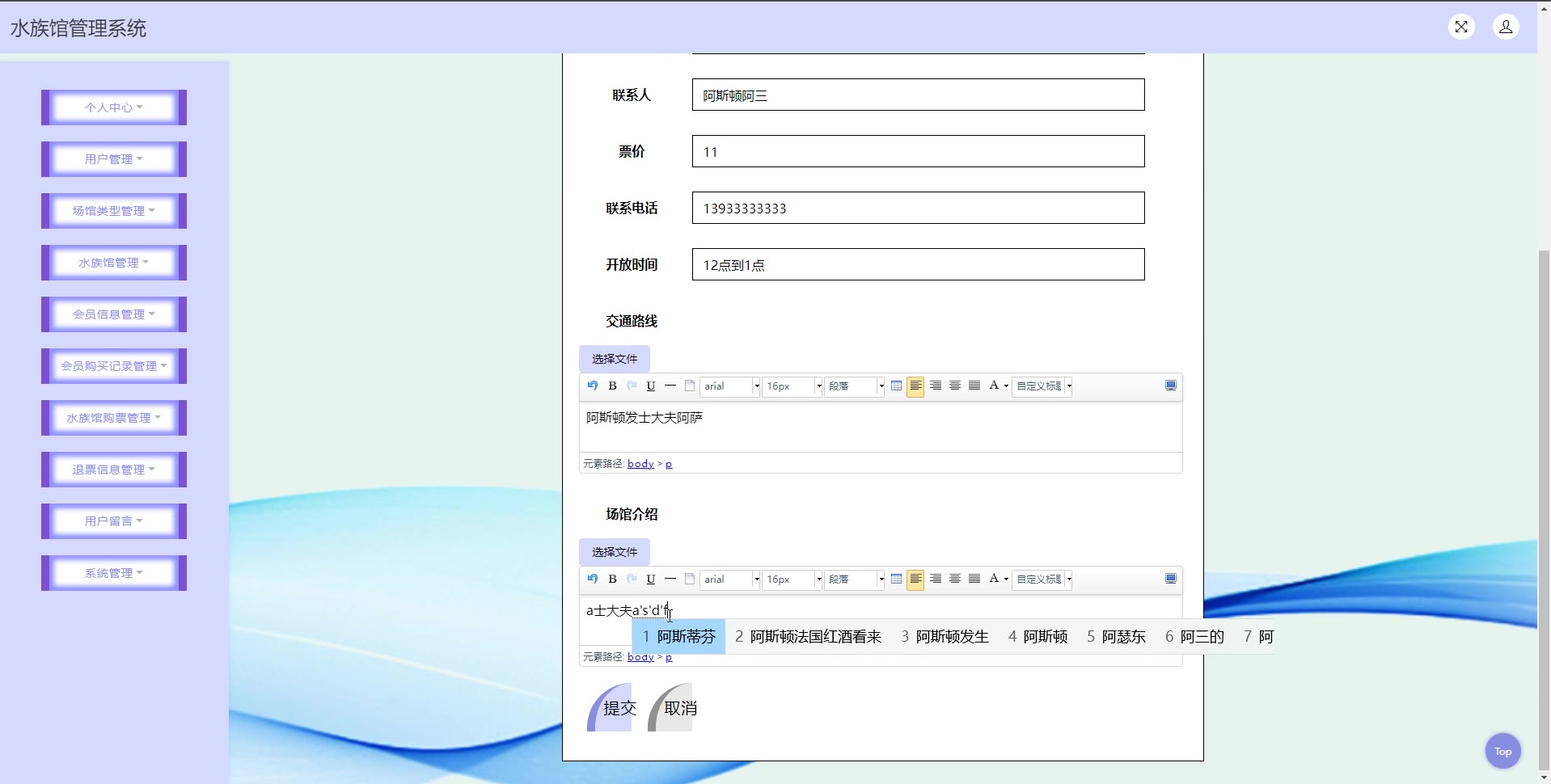Click the Top back-to-top button
Screen dimensions: 1551x784
click(x=1503, y=752)
